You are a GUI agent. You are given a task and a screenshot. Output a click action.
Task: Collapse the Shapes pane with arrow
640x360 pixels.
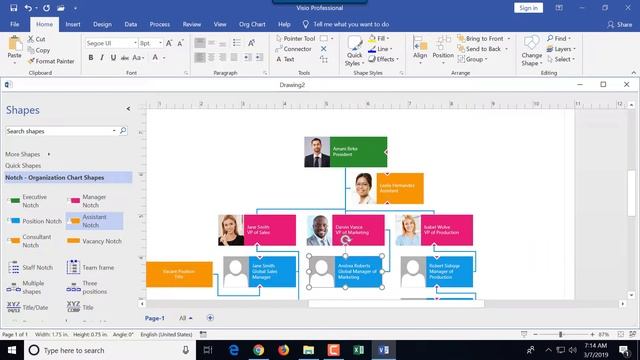pos(128,109)
